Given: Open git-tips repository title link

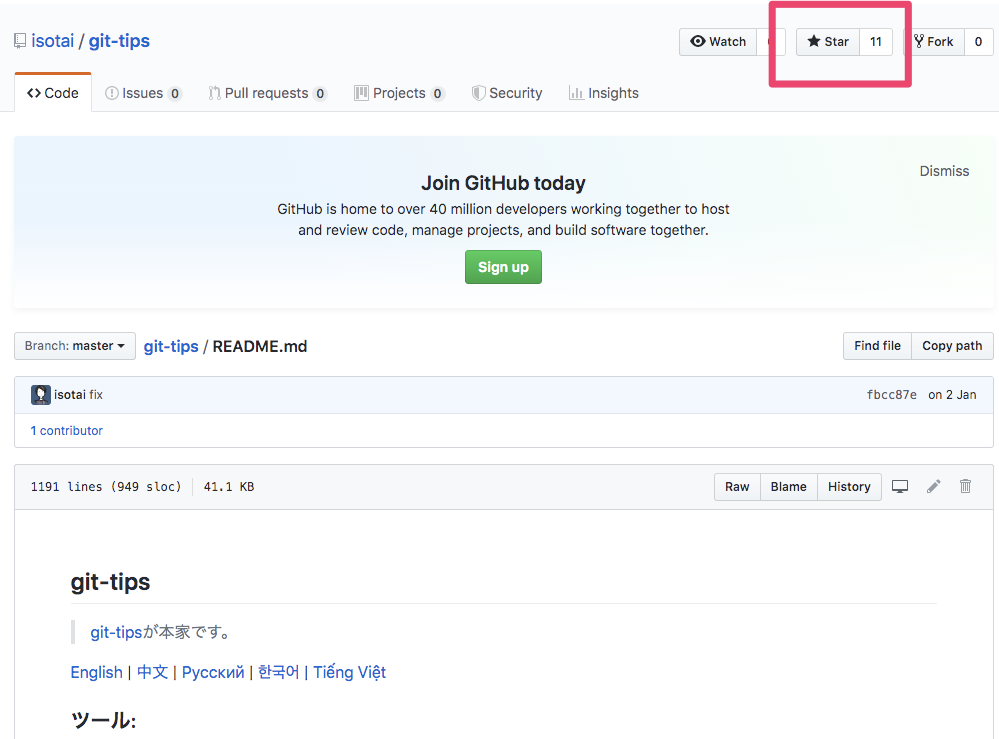Looking at the screenshot, I should tap(119, 41).
